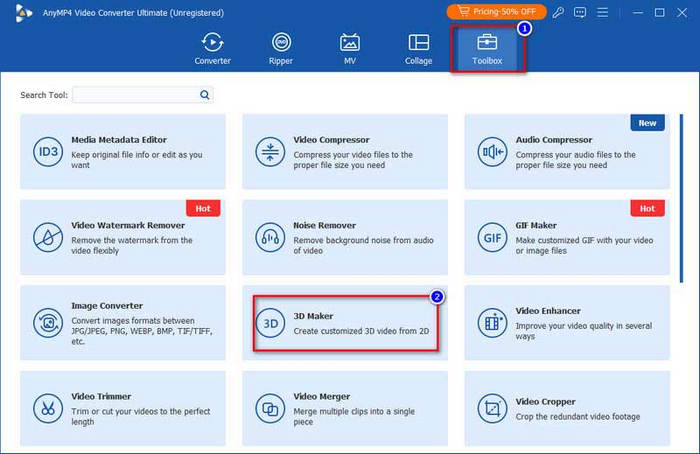Open the Video Watermark Remover title
700x454 pixels.
(x=128, y=225)
